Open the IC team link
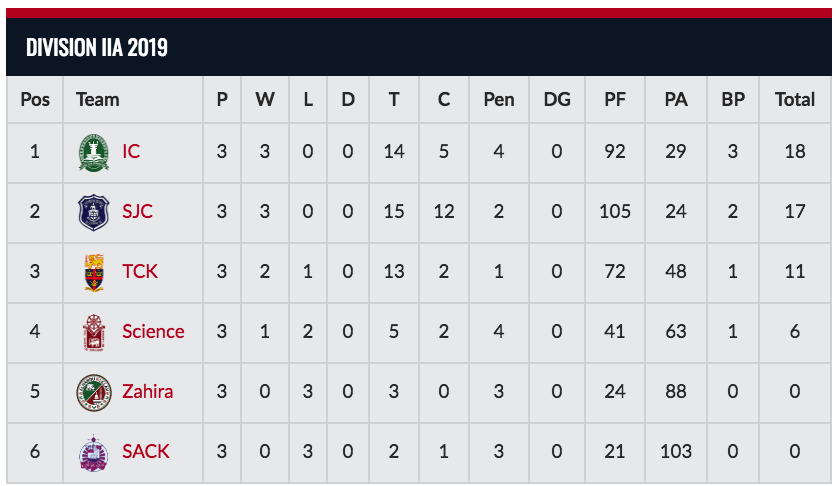The width and height of the screenshot is (836, 486). click(x=131, y=152)
